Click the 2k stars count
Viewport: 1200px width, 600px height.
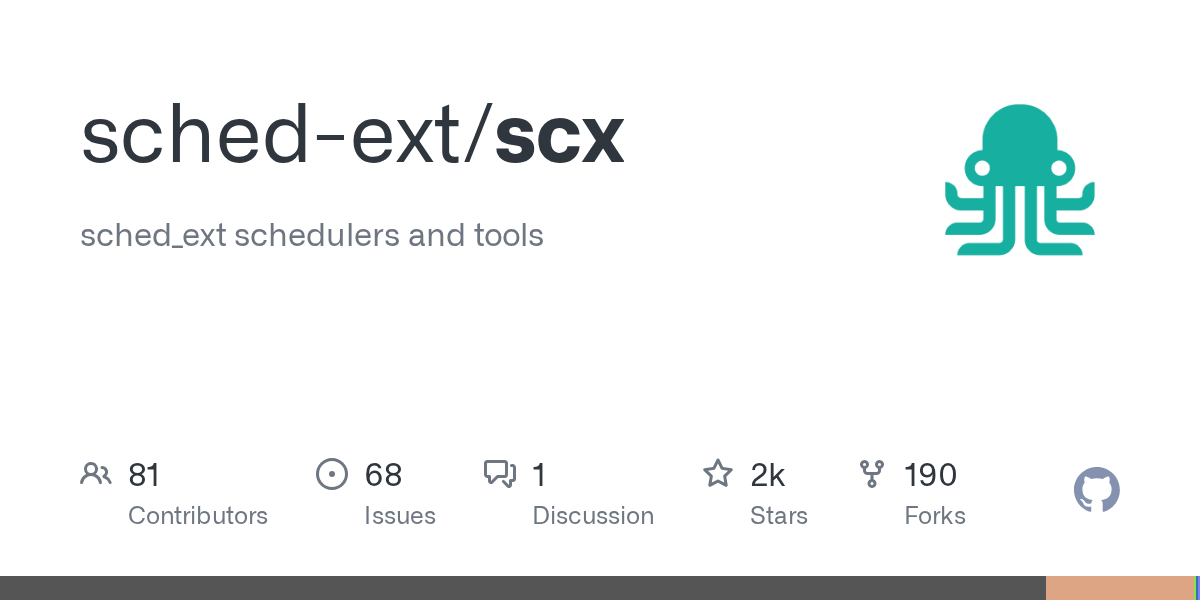pyautogui.click(x=767, y=475)
